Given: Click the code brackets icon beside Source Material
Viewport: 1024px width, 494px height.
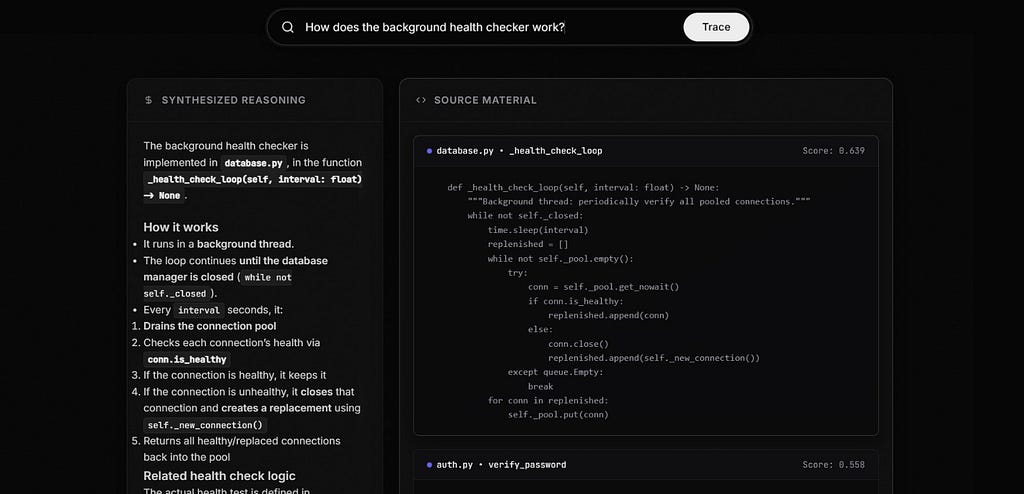Looking at the screenshot, I should click(x=421, y=100).
